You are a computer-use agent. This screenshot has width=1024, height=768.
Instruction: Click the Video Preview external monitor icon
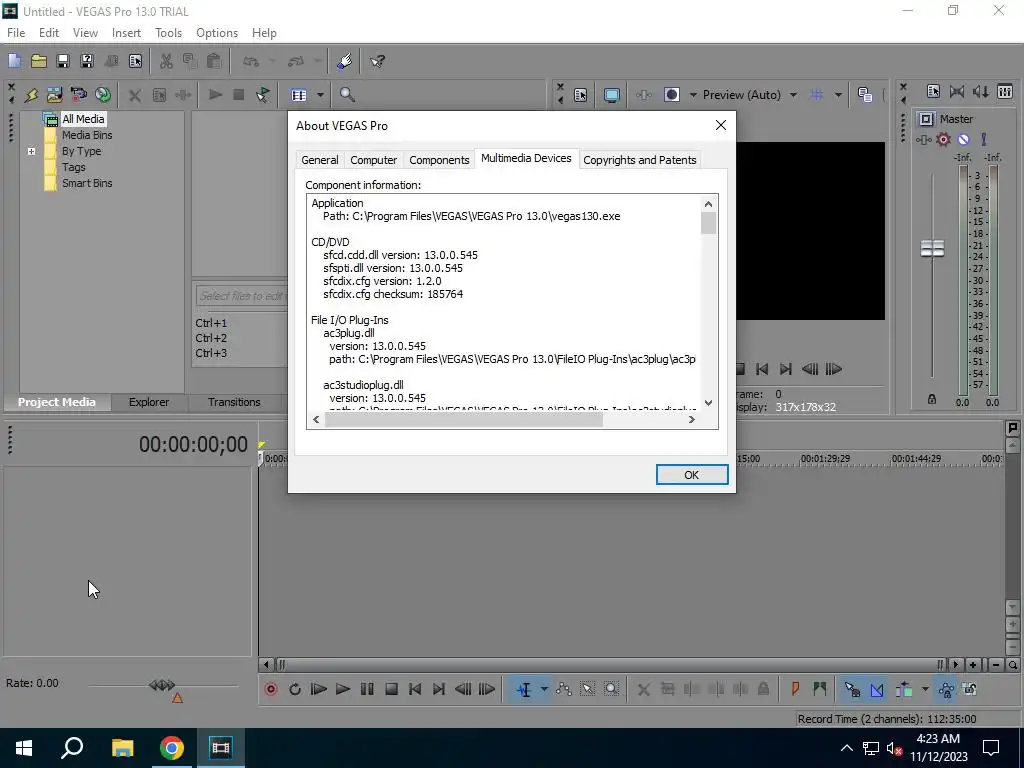[612, 95]
